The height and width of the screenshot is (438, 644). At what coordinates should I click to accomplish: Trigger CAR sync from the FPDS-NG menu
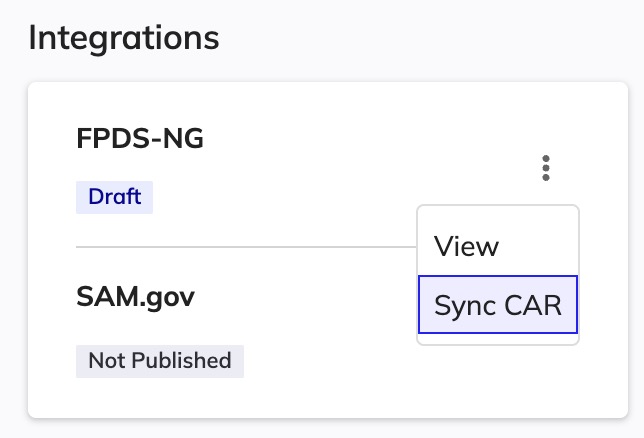pyautogui.click(x=498, y=305)
